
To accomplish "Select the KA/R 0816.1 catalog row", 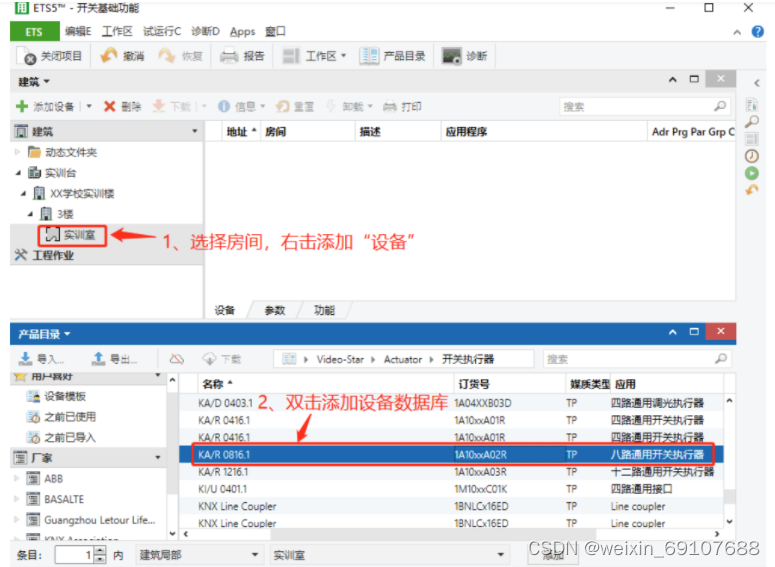I will 451,454.
